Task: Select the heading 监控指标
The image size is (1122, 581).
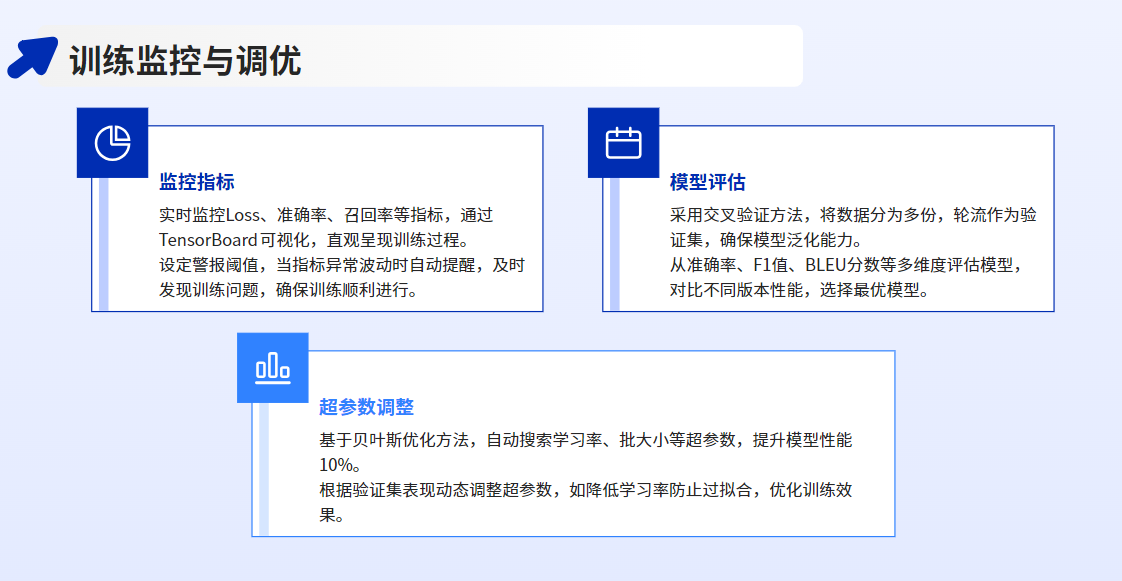Action: (197, 182)
